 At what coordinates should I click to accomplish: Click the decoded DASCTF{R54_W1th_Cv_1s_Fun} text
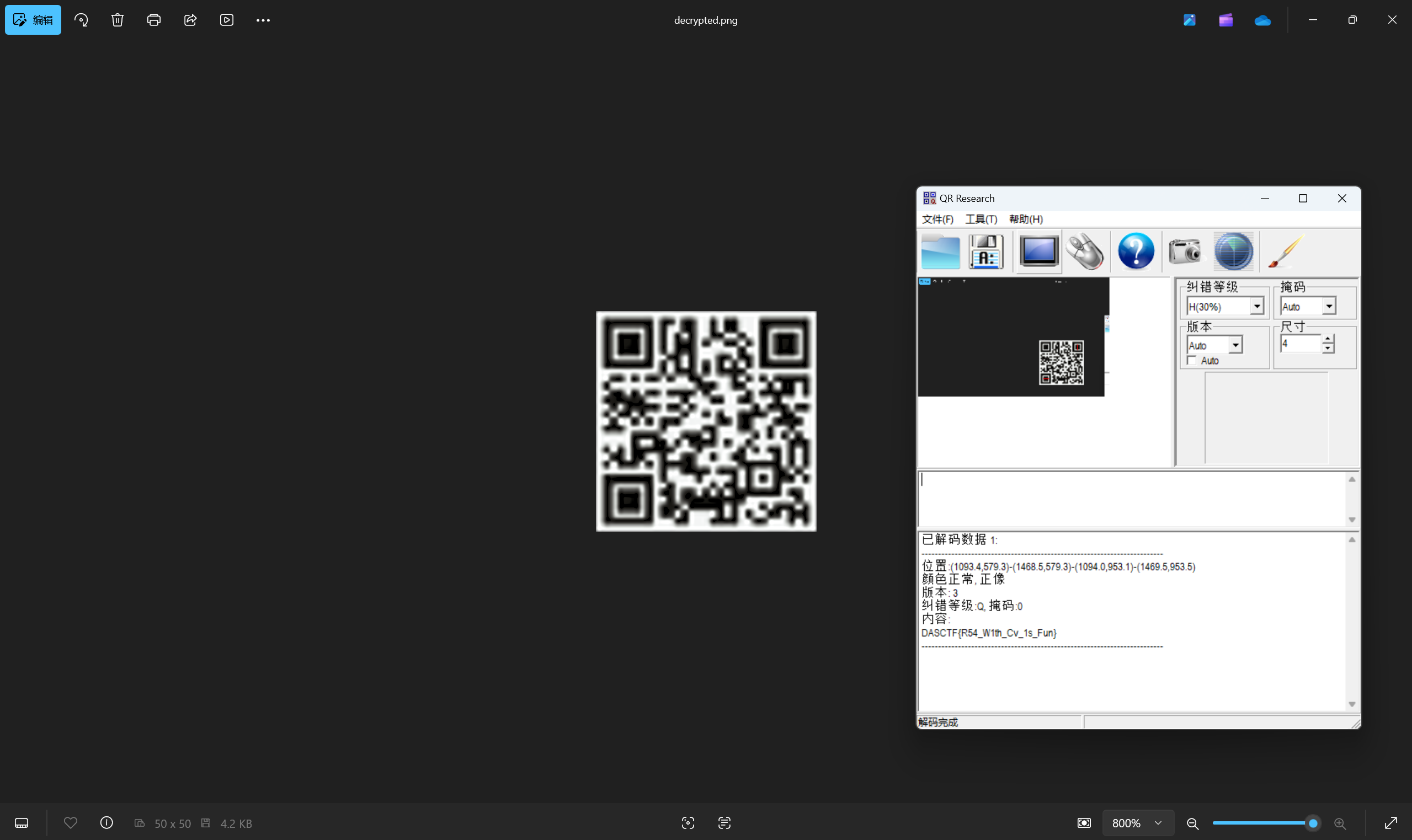[x=989, y=633]
